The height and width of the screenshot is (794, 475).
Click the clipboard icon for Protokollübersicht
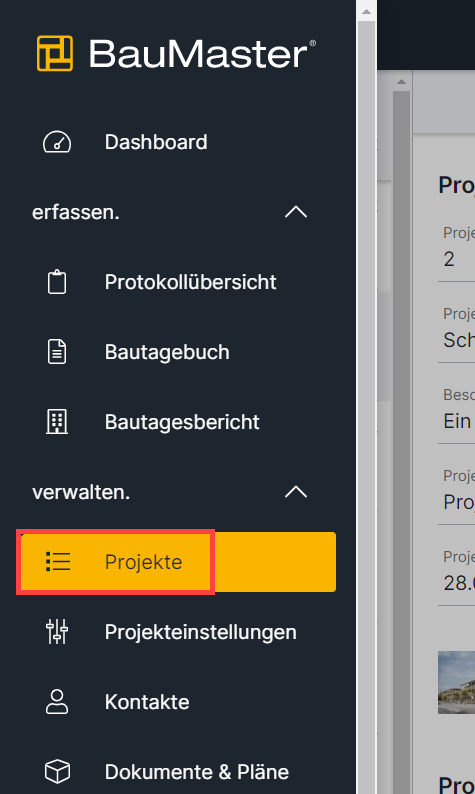57,282
